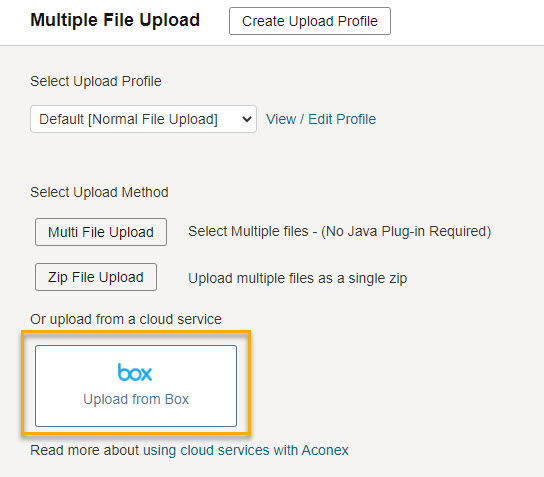544x477 pixels.
Task: Open the View / Edit Profile link
Action: point(321,119)
